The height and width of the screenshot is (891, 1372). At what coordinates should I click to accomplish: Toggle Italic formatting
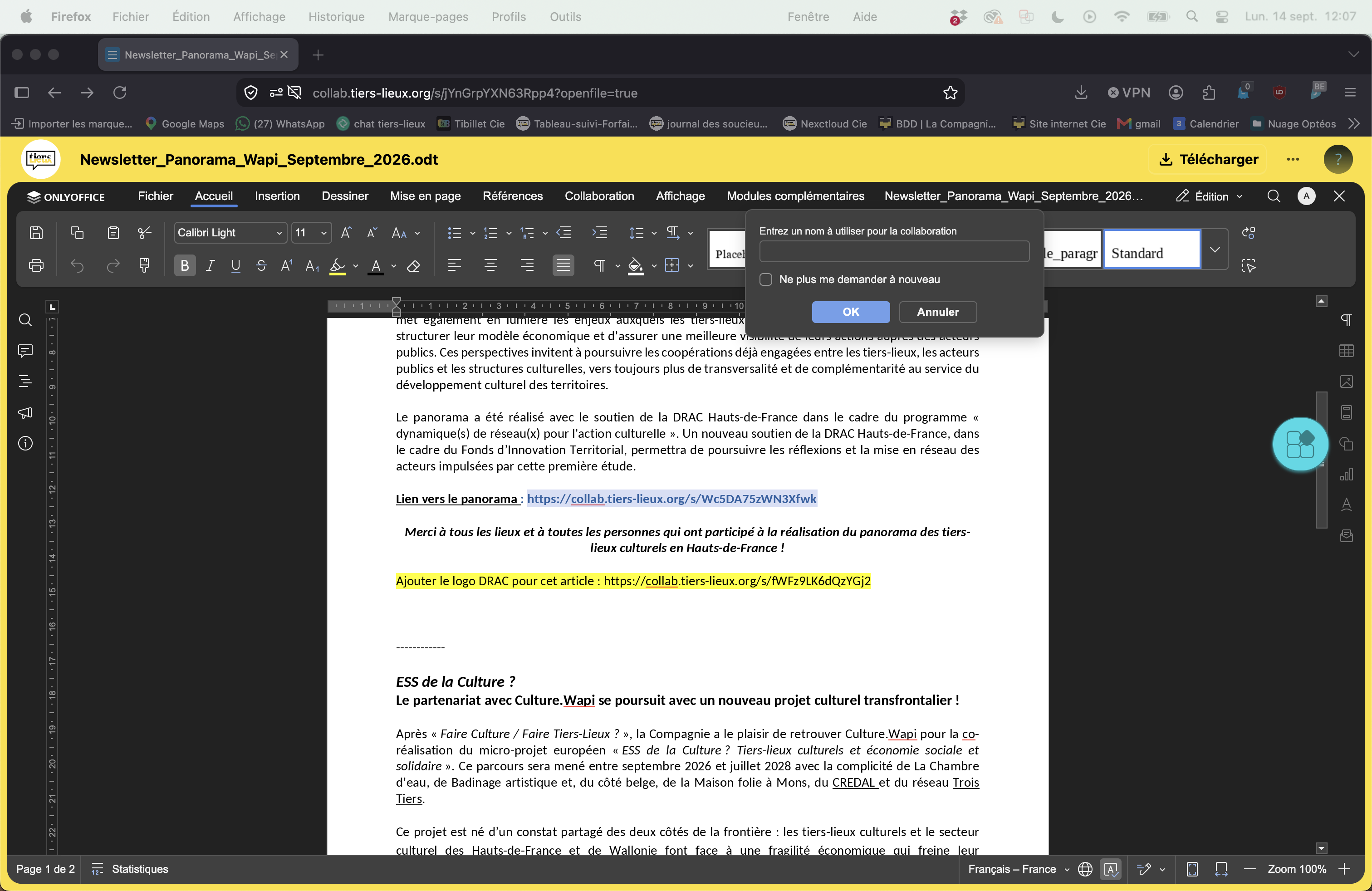coord(211,265)
